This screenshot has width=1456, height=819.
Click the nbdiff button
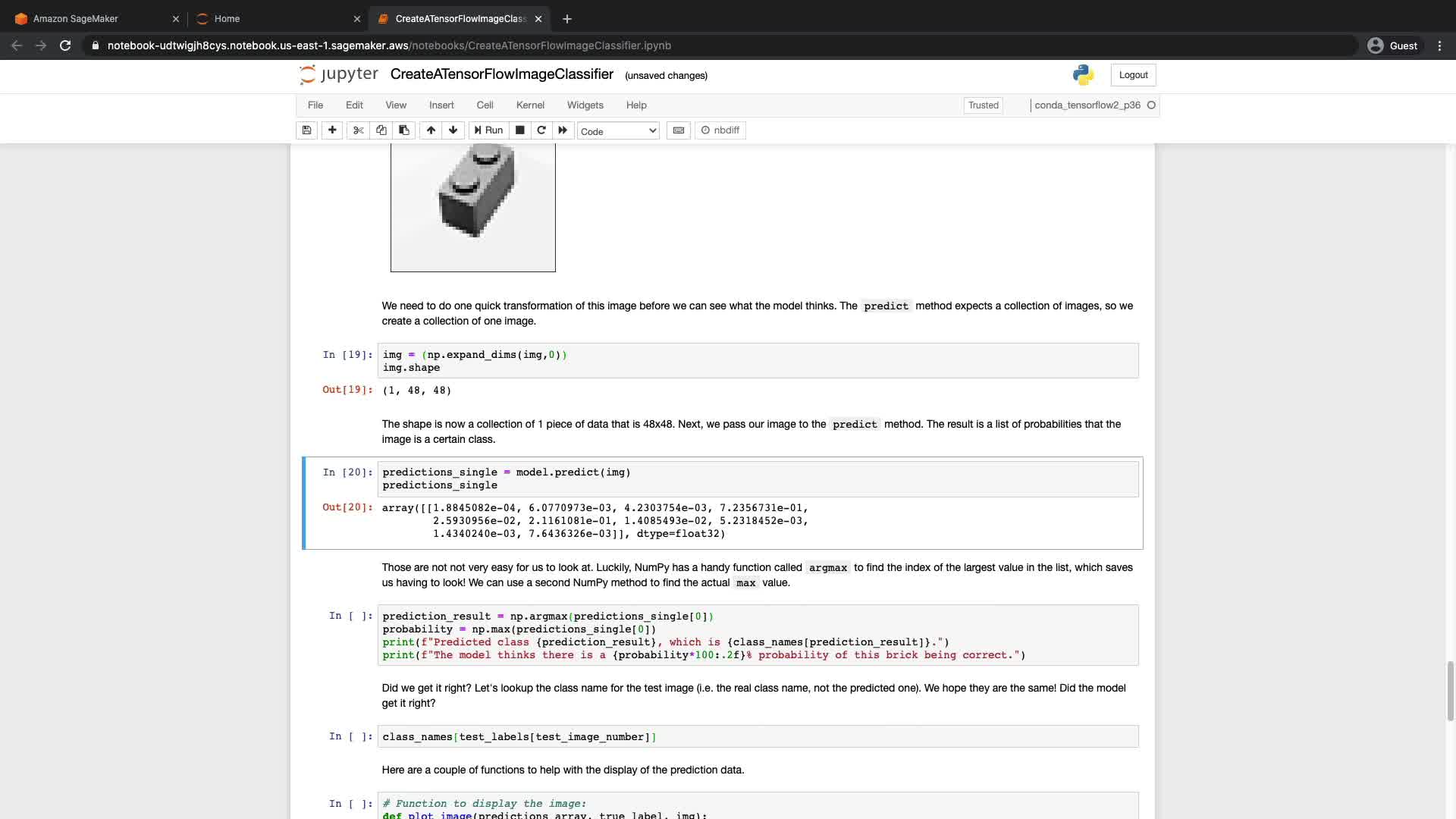tap(720, 130)
